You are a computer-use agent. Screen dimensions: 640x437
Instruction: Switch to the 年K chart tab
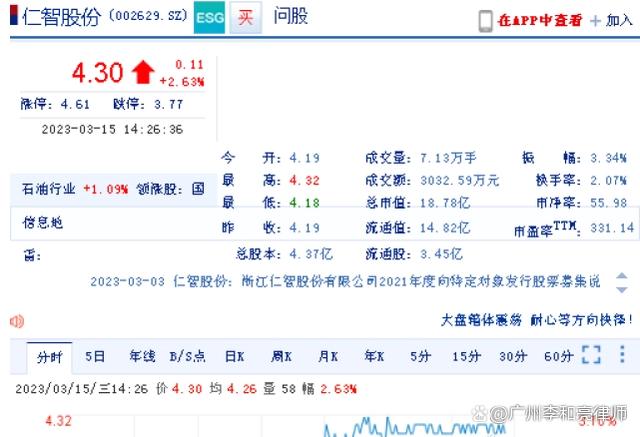[374, 357]
